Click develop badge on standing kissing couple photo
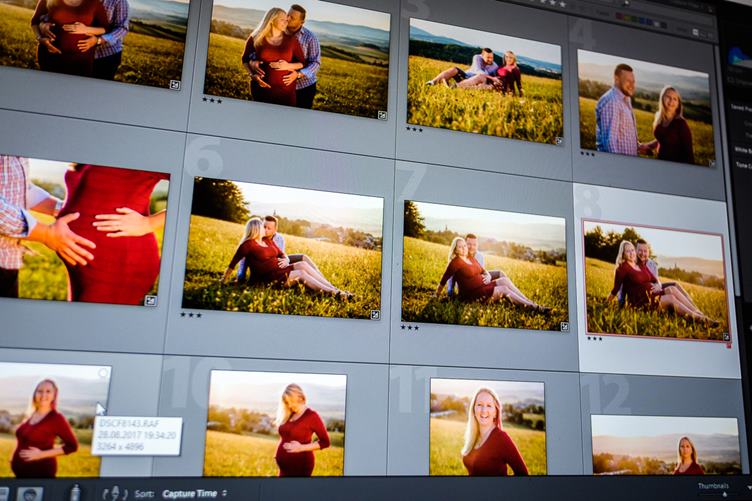 (382, 115)
